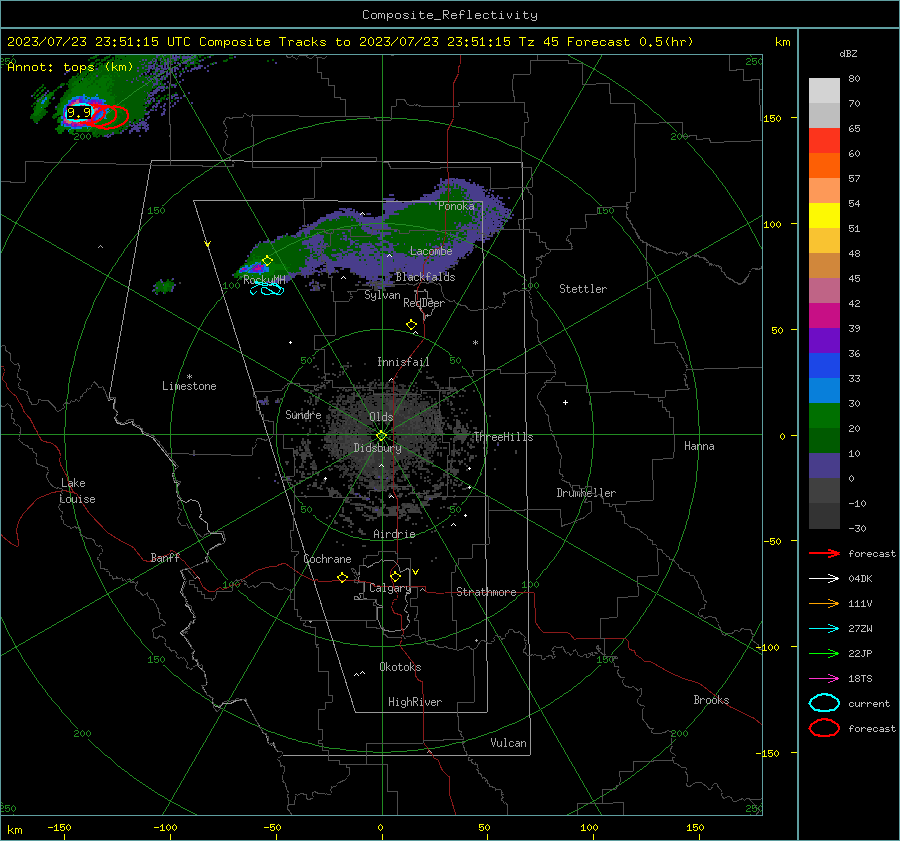The width and height of the screenshot is (900, 841).
Task: Click the yellow diamond marker below Cochrane
Action: click(x=342, y=577)
